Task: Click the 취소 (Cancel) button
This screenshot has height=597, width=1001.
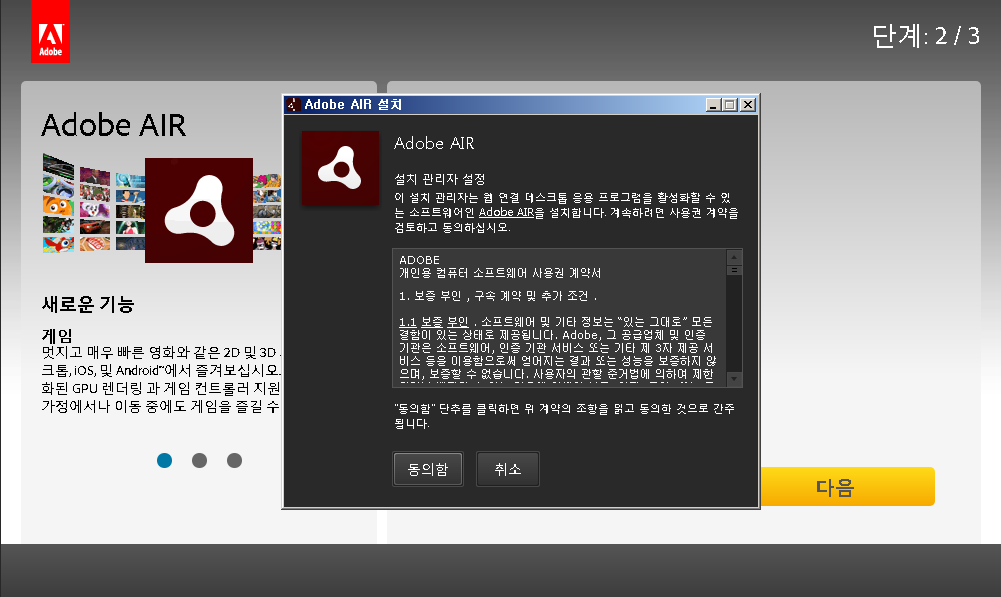Action: (x=508, y=469)
